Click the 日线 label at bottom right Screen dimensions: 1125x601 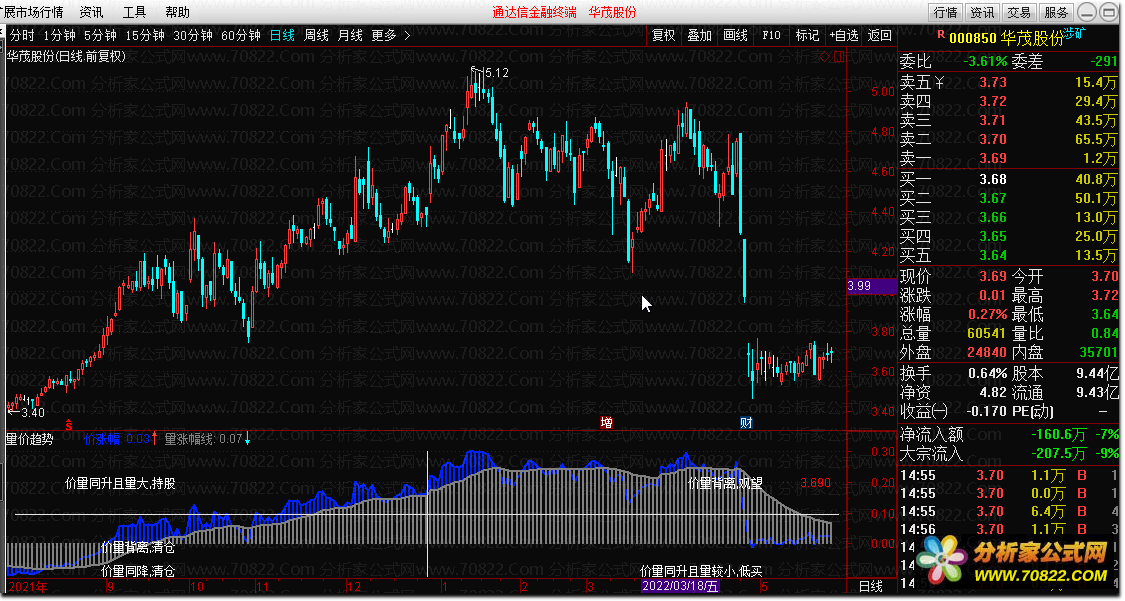871,586
